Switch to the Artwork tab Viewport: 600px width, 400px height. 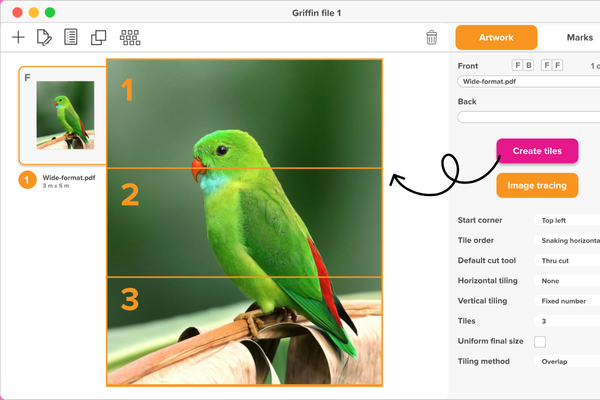click(x=496, y=38)
